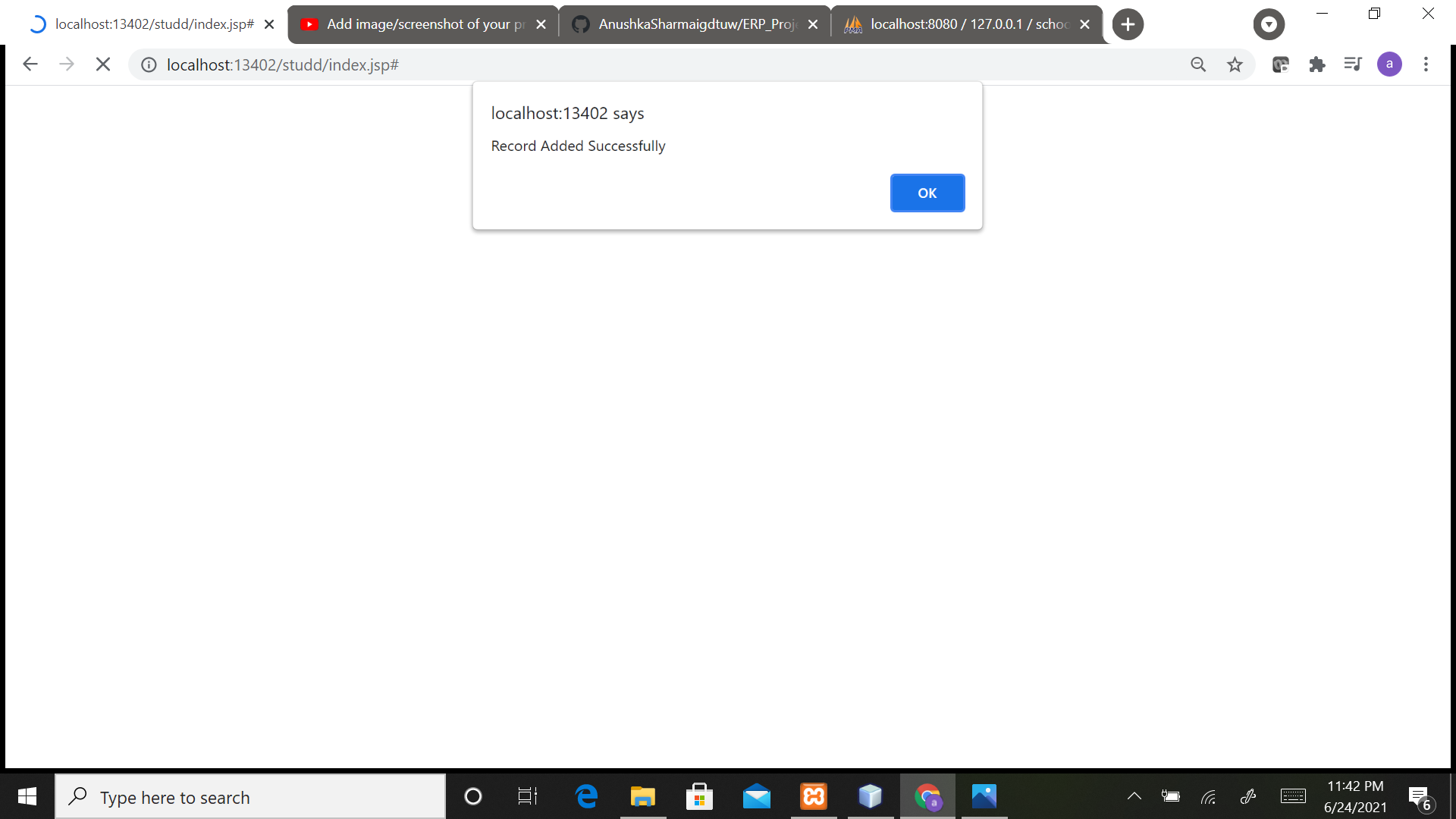1456x819 pixels.
Task: Open the touch keyboard icon
Action: click(1293, 796)
